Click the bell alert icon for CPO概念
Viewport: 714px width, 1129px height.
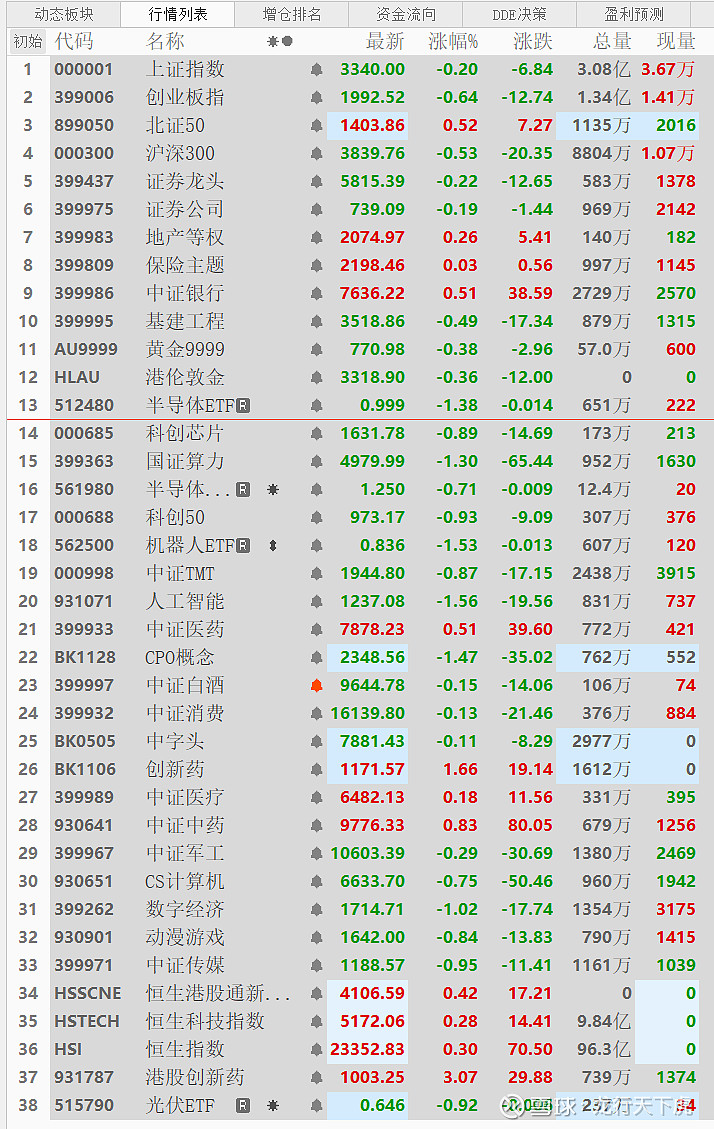pyautogui.click(x=316, y=658)
